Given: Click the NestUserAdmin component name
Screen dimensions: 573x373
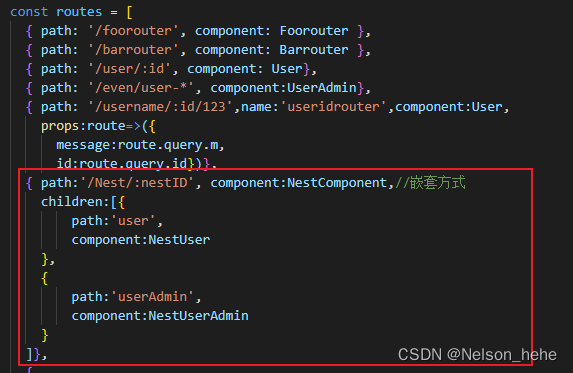Looking at the screenshot, I should (198, 316).
